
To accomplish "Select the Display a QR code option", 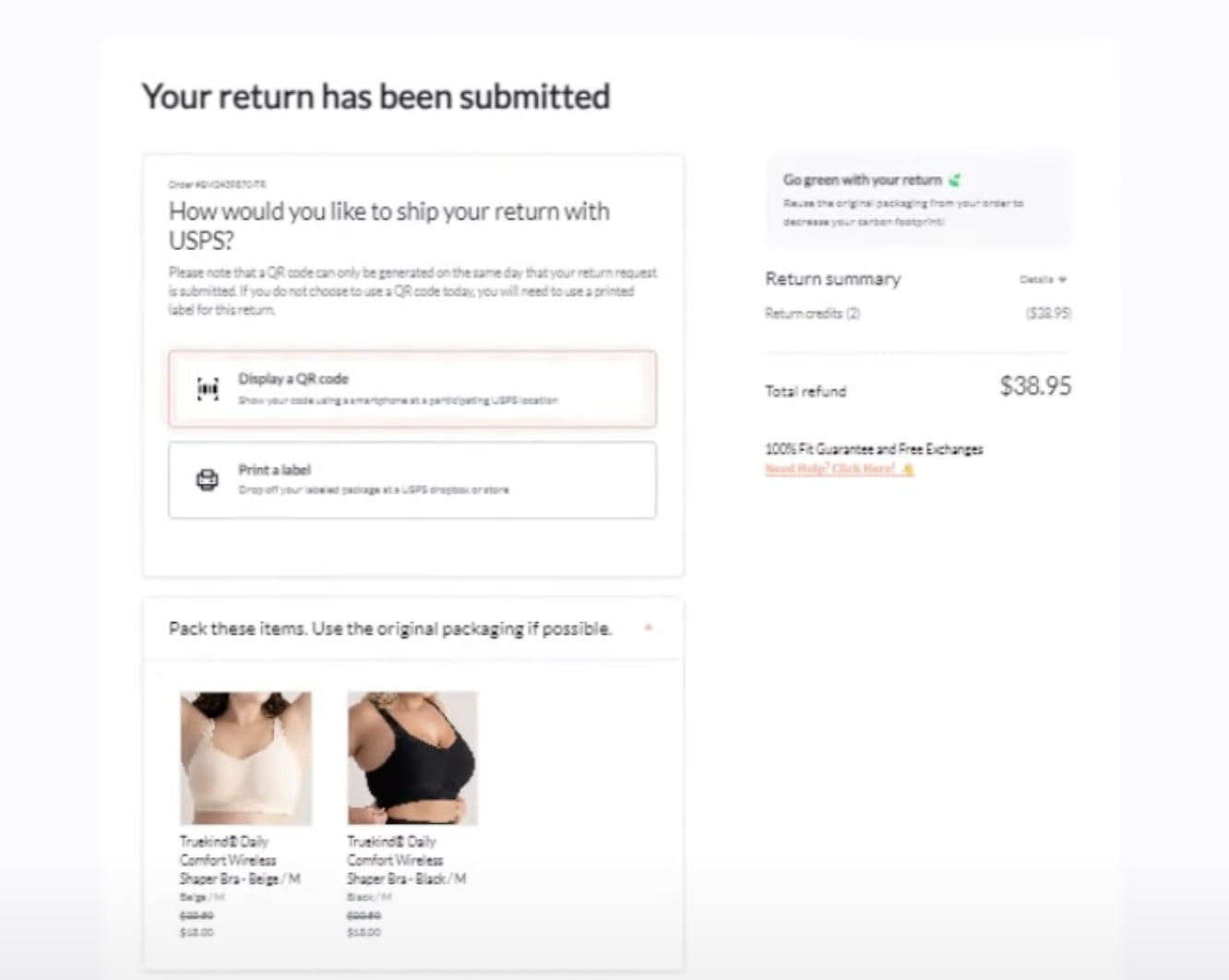I will (412, 388).
